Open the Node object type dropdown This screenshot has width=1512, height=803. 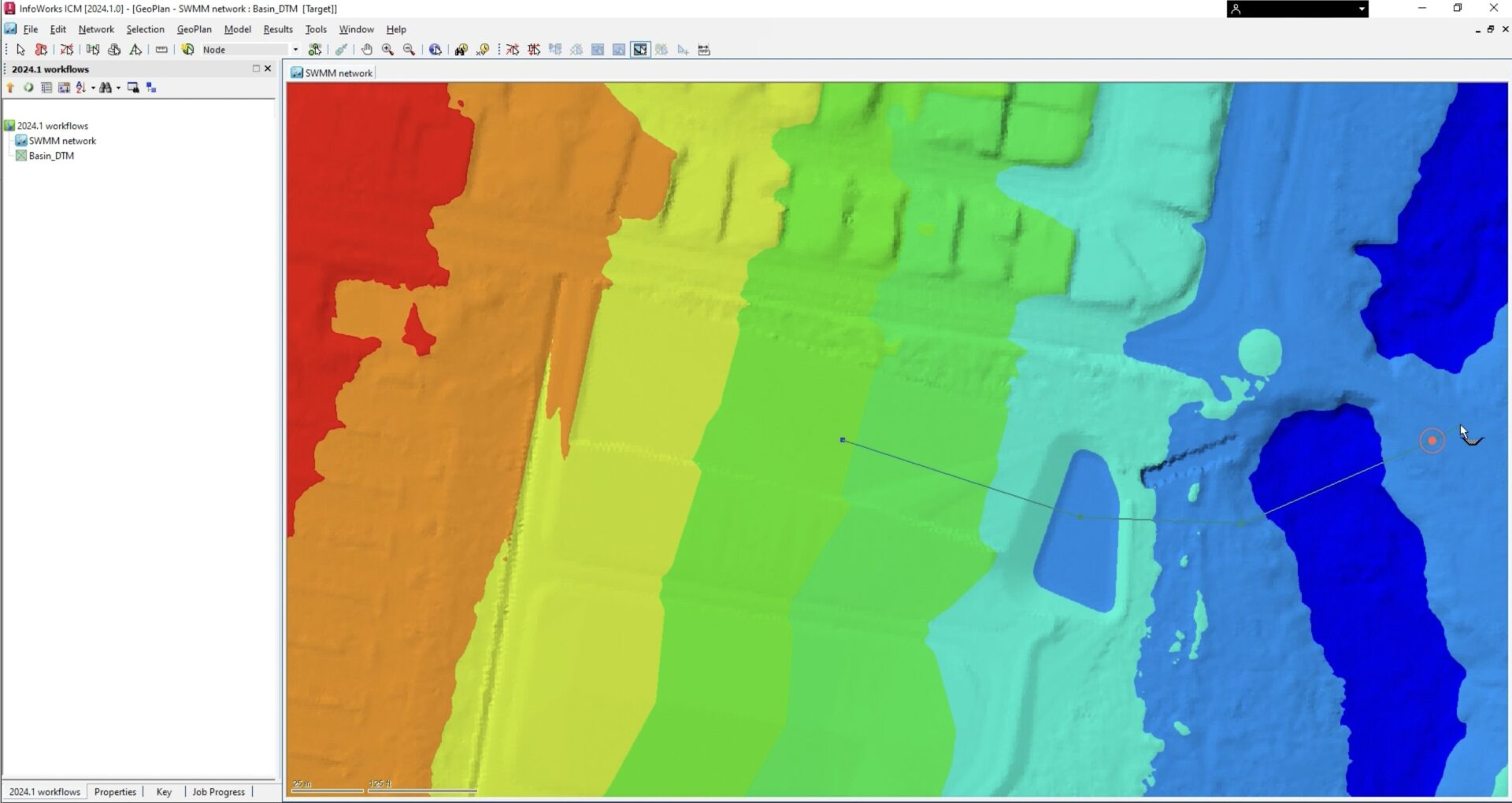[295, 50]
